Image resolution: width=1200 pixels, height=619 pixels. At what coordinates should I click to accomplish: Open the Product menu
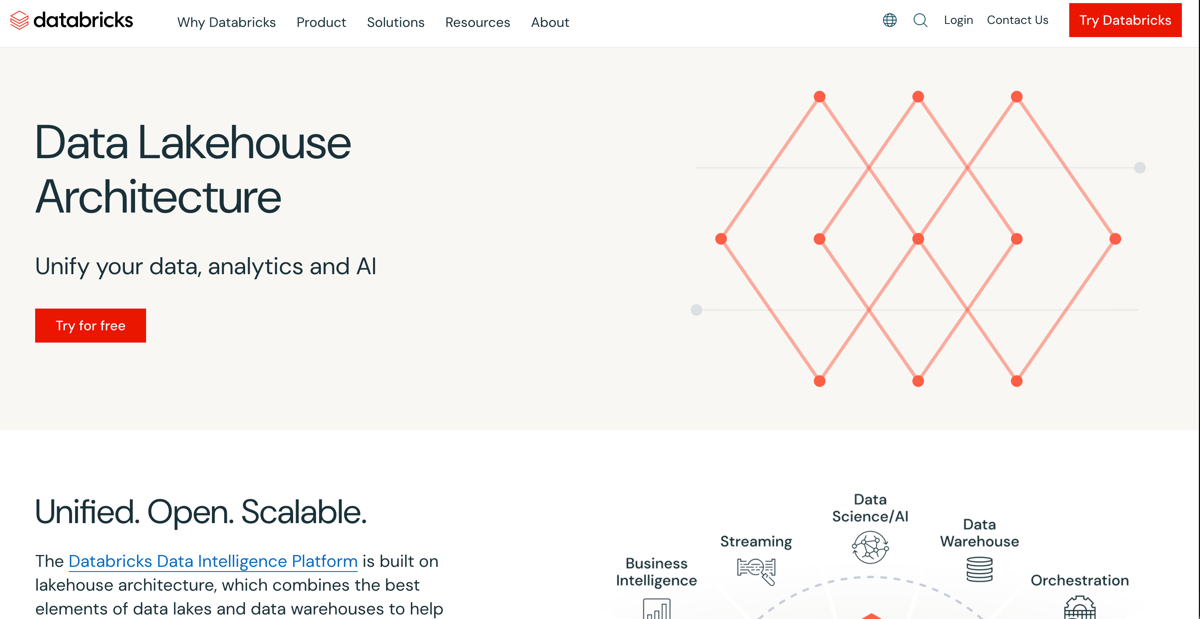point(321,22)
